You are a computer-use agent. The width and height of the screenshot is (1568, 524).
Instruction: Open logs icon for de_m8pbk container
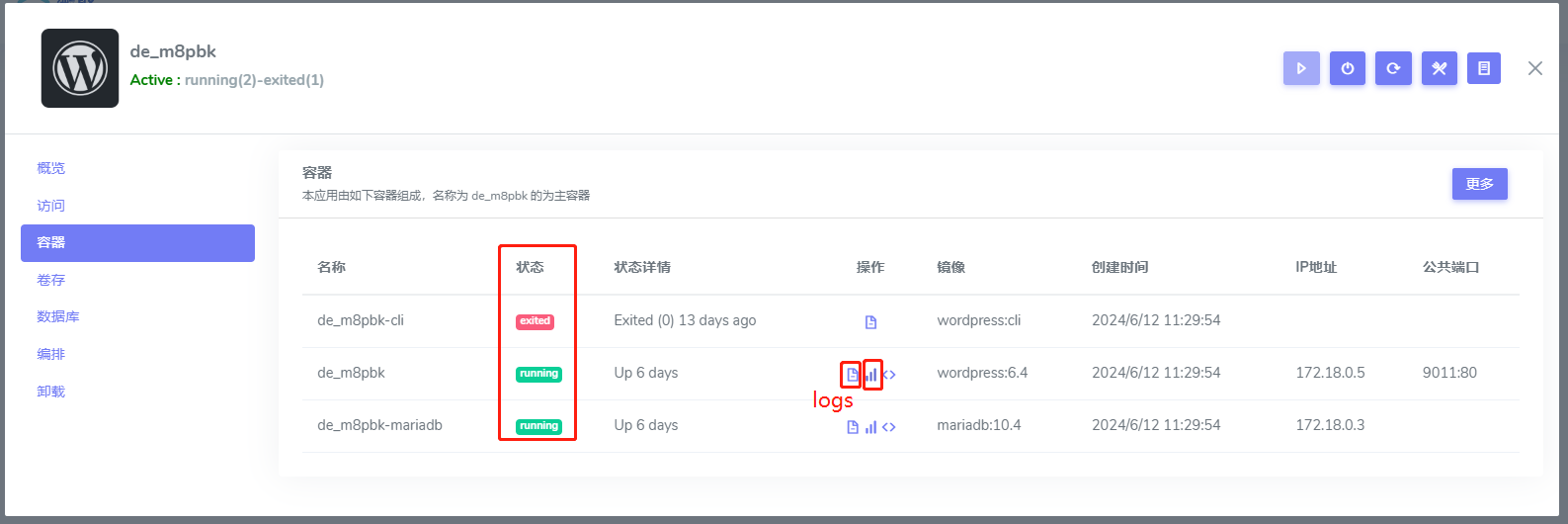pyautogui.click(x=852, y=375)
